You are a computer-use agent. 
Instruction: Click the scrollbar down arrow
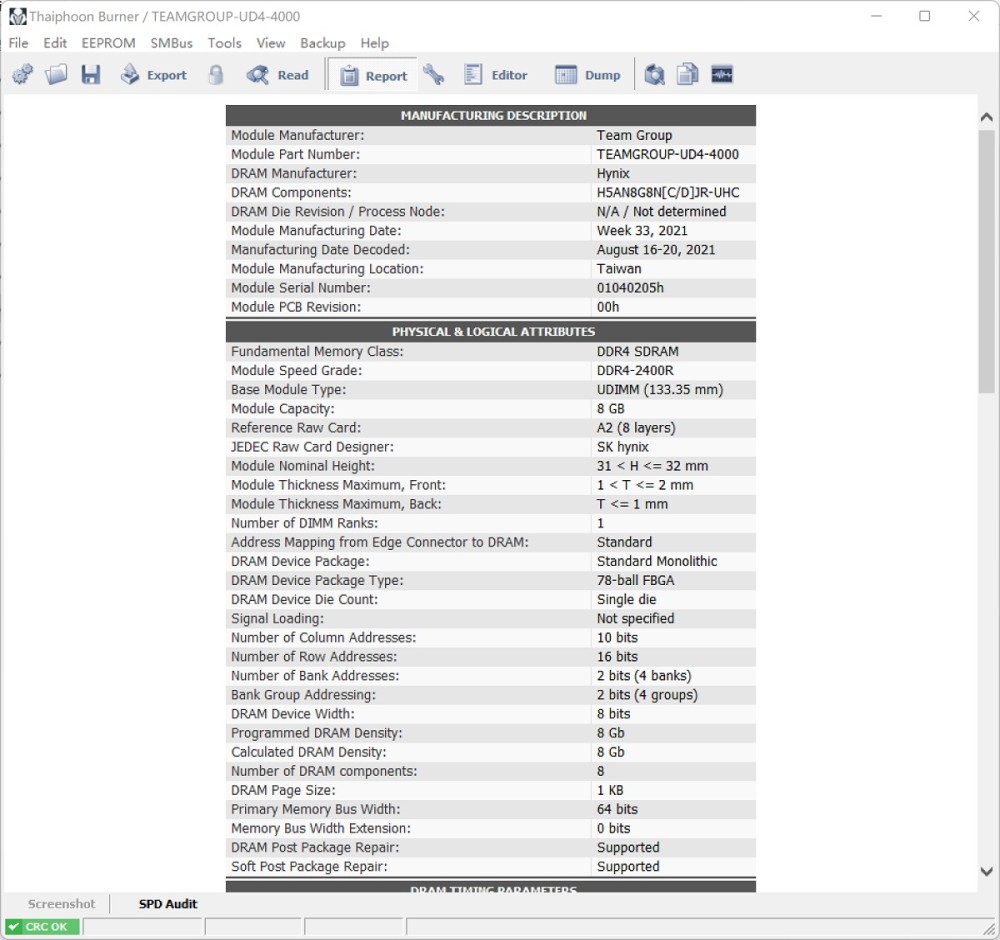pyautogui.click(x=987, y=871)
